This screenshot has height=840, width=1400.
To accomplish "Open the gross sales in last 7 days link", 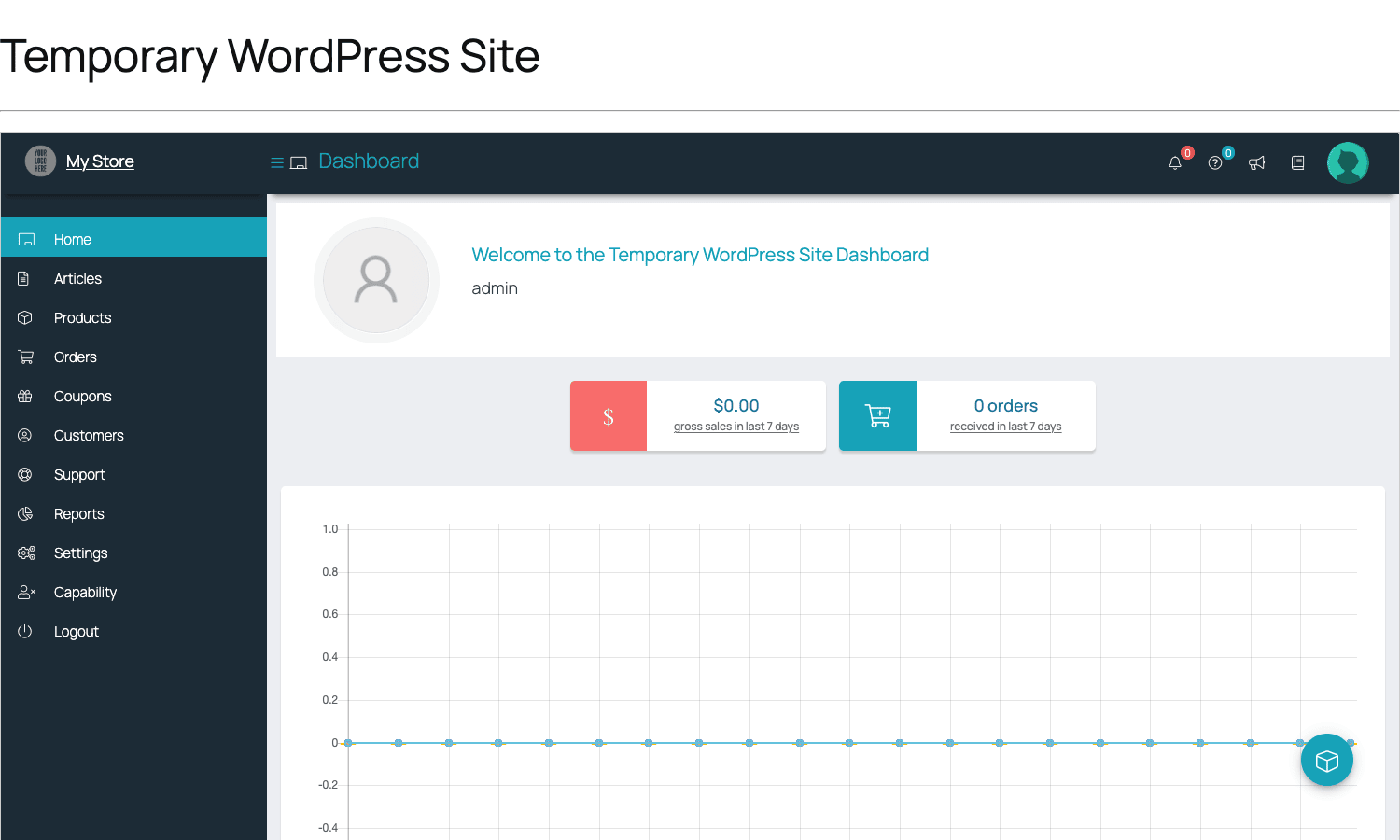I will [x=736, y=427].
